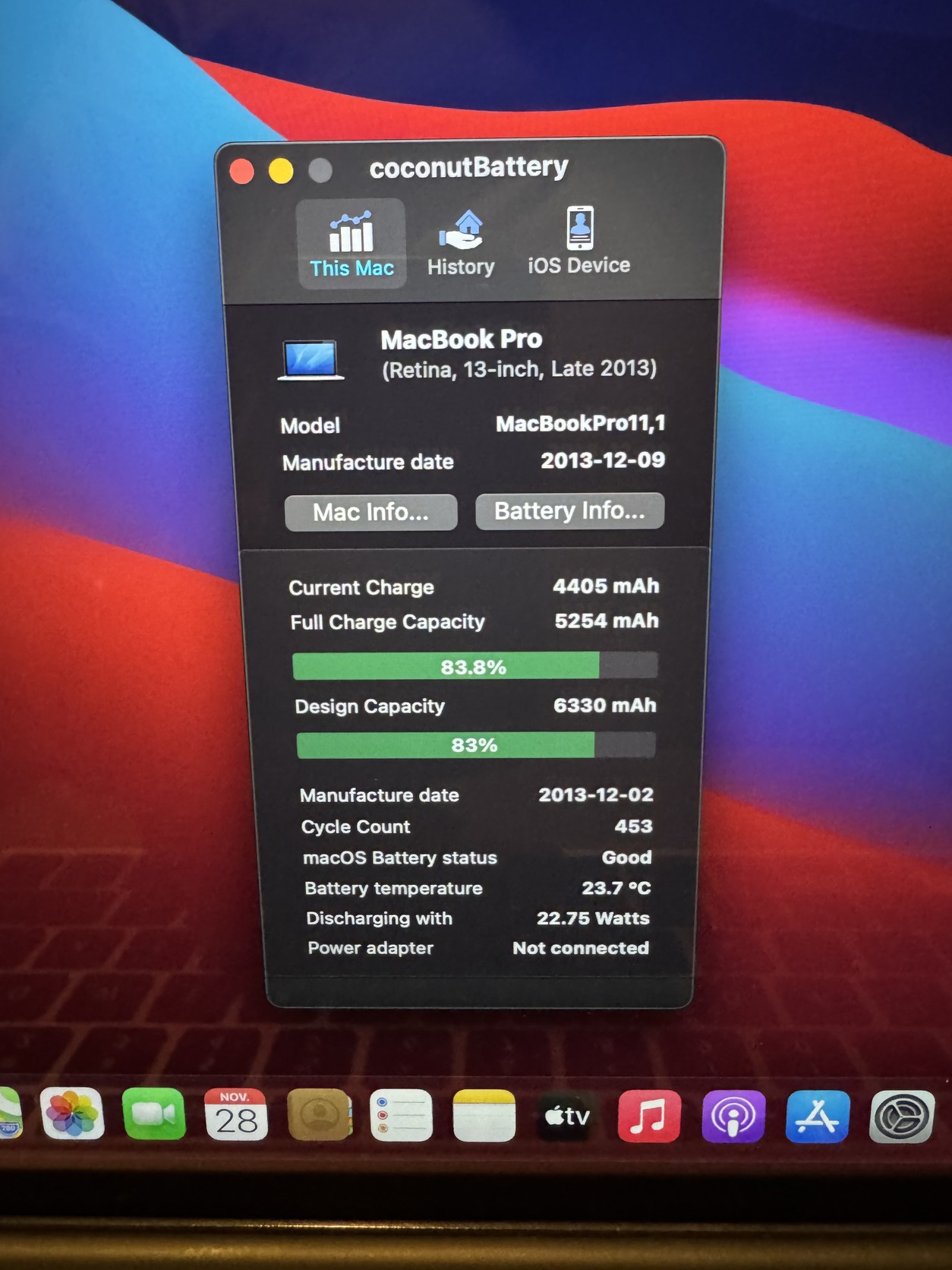Click the Current Charge value 4405 mAh
This screenshot has width=952, height=1270.
click(606, 586)
